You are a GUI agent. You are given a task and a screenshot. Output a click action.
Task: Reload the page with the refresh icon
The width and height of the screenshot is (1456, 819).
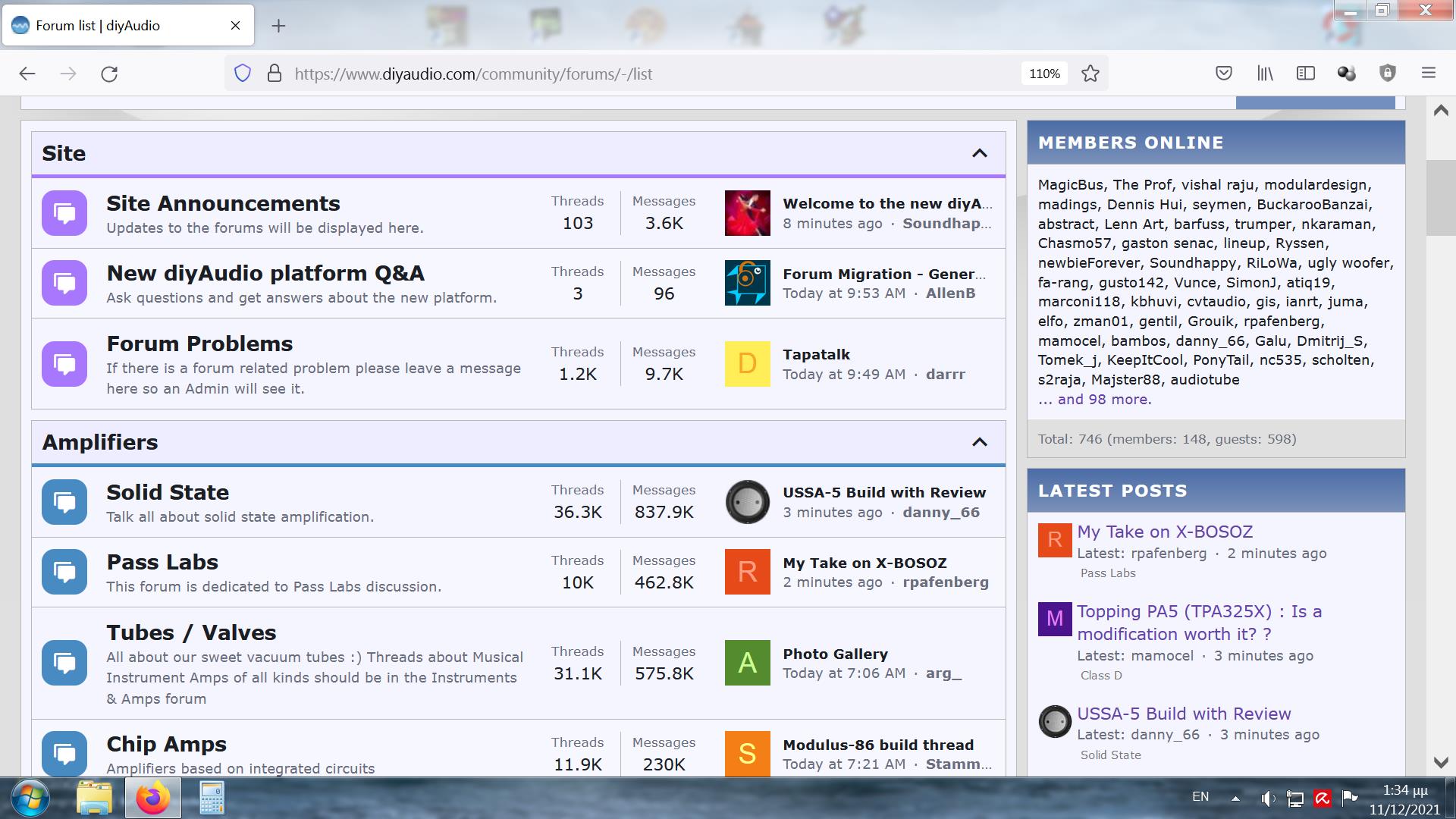(x=109, y=74)
